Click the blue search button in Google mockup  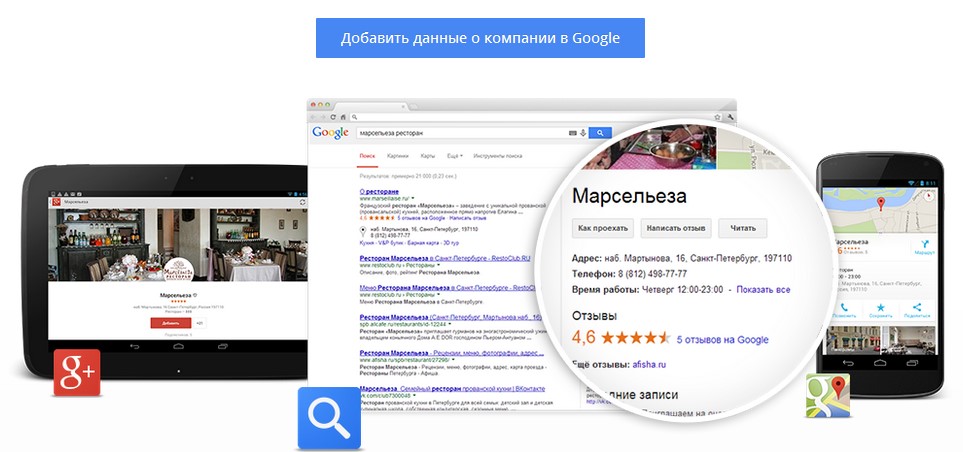click(600, 133)
